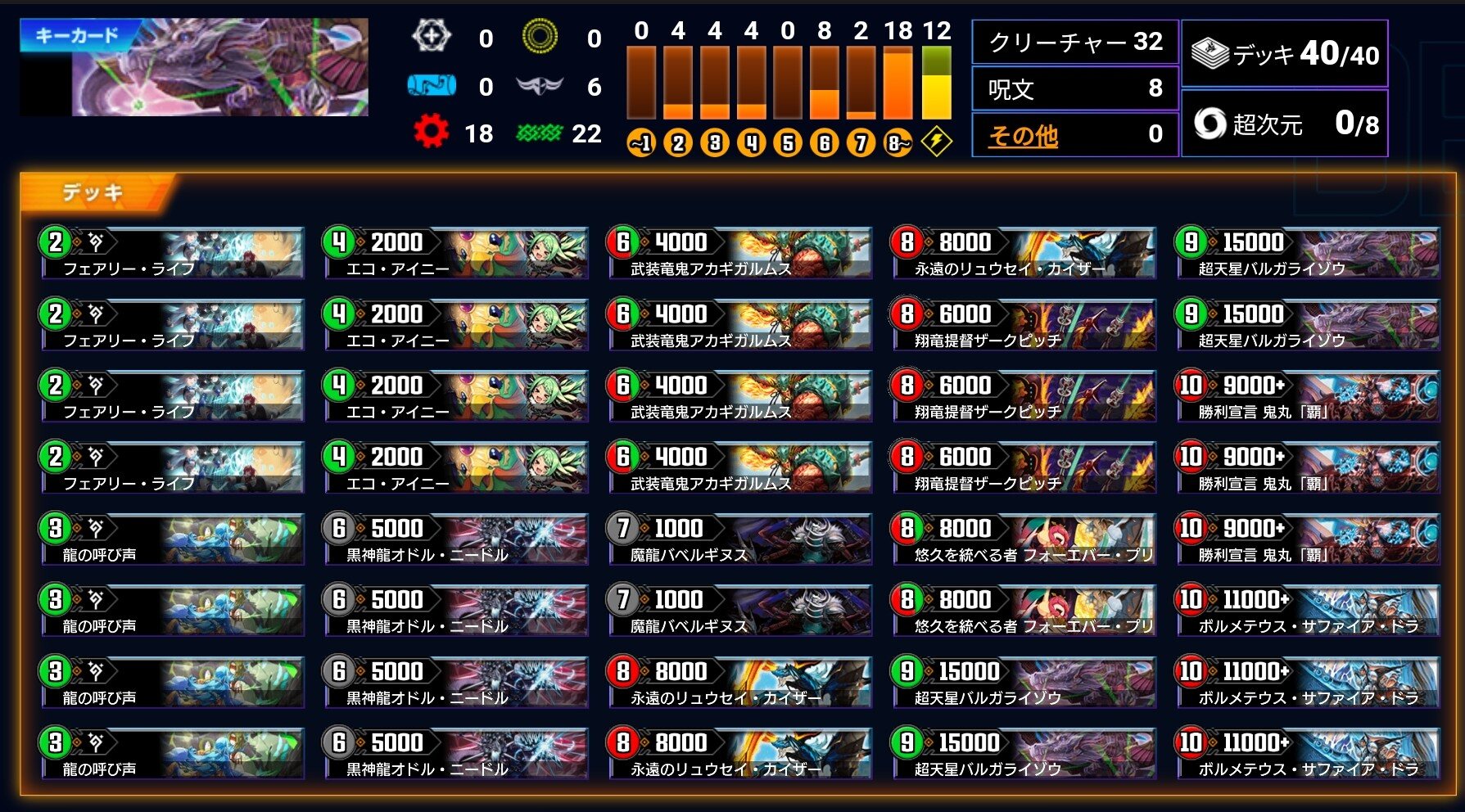Select the cost 6 mana curve badge
The image size is (1465, 812).
(x=825, y=143)
